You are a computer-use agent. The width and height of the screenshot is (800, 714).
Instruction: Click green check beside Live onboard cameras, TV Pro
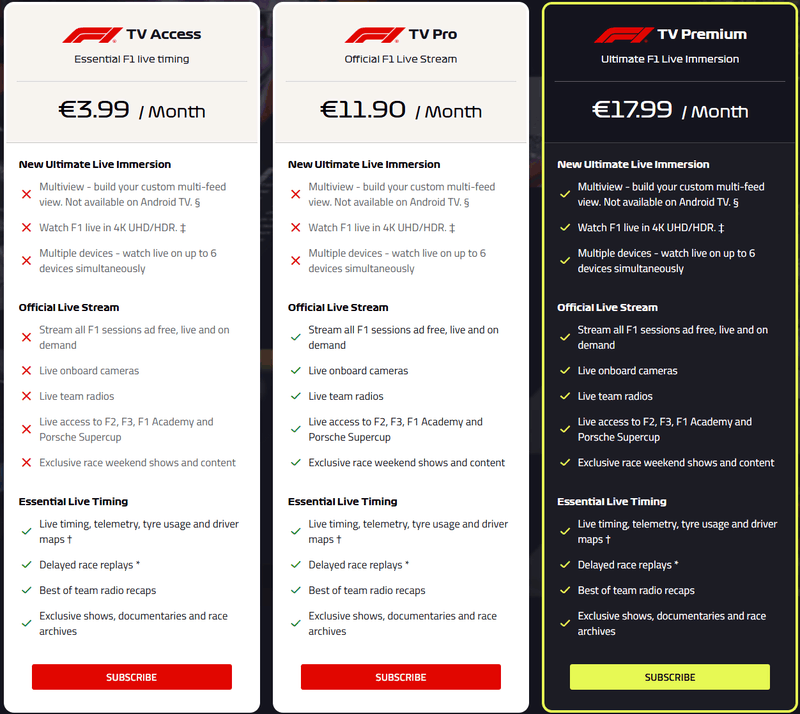[295, 371]
